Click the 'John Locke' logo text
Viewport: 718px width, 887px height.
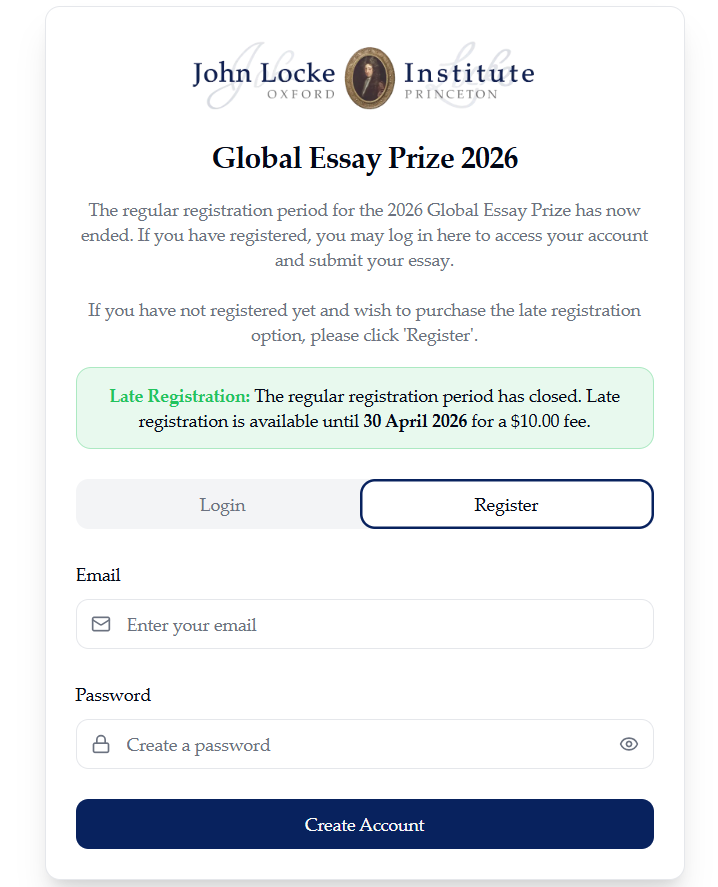[263, 73]
